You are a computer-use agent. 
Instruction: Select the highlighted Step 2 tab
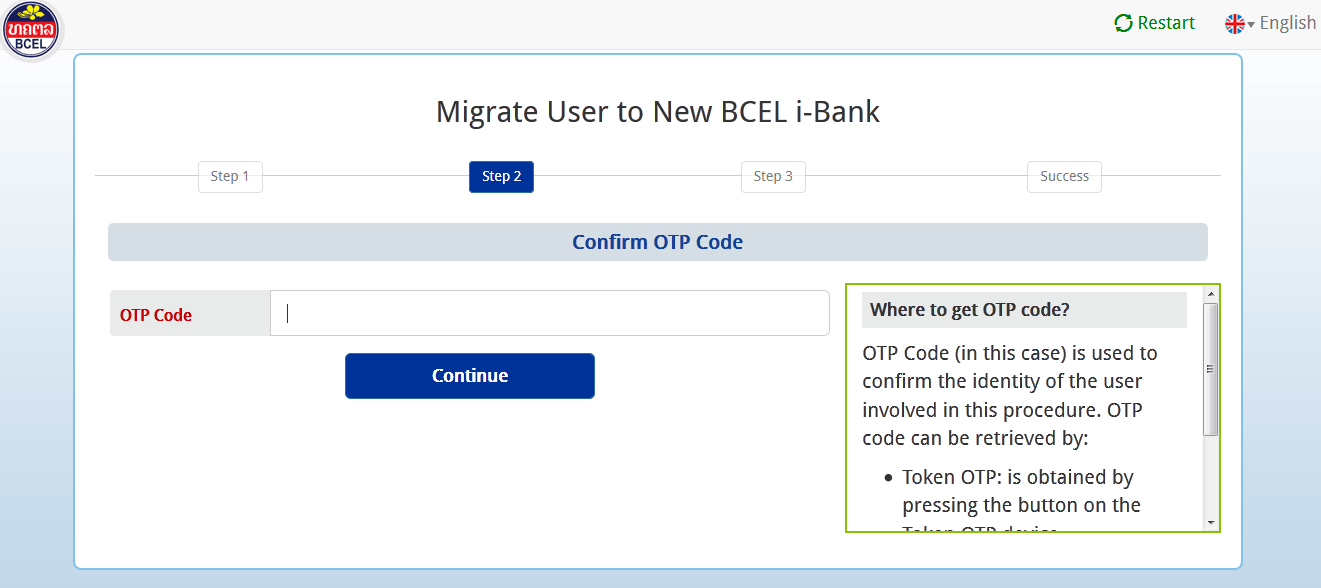pos(501,176)
